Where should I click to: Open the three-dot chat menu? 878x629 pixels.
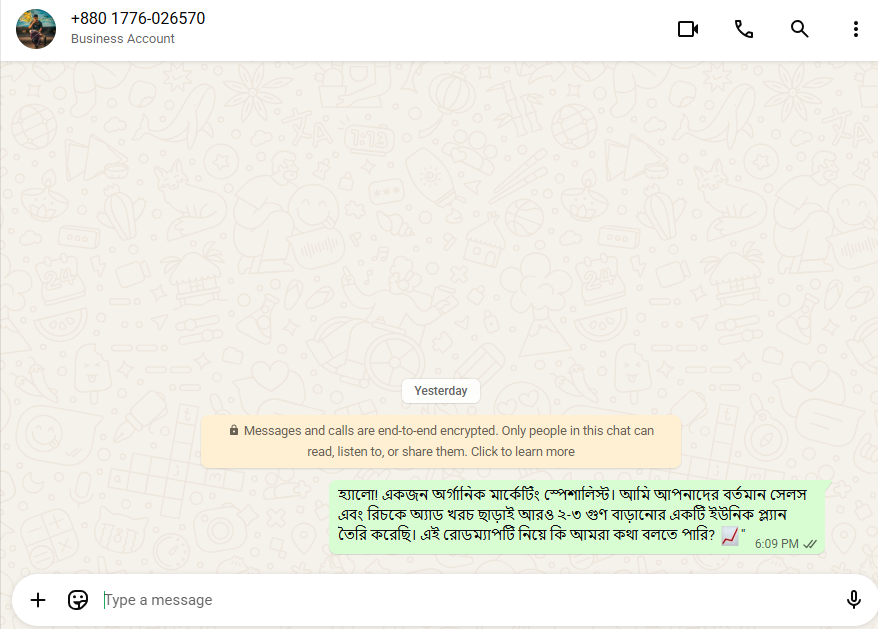tap(856, 29)
